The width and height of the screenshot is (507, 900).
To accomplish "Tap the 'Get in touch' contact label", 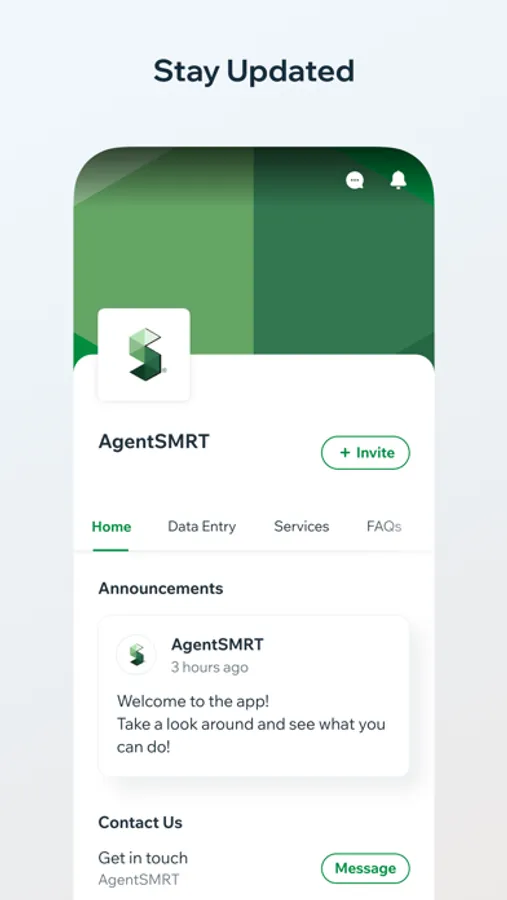I will pyautogui.click(x=143, y=858).
